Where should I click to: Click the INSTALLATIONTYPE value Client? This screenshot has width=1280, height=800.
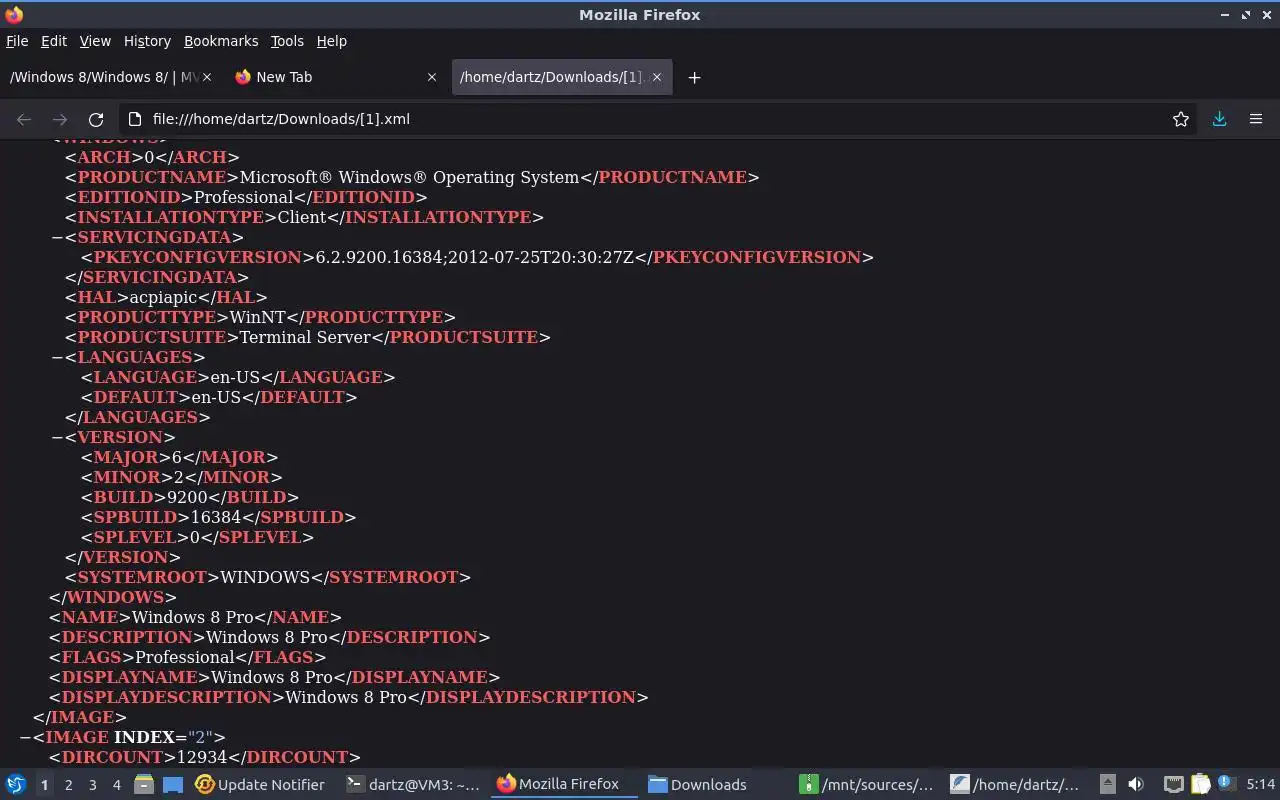pyautogui.click(x=302, y=217)
